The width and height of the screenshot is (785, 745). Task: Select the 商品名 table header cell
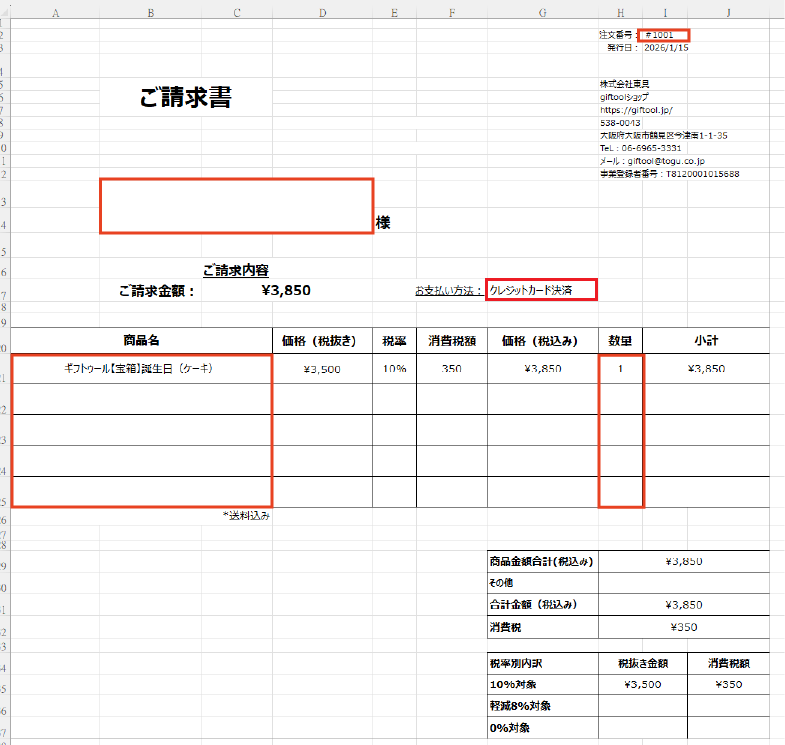point(141,340)
